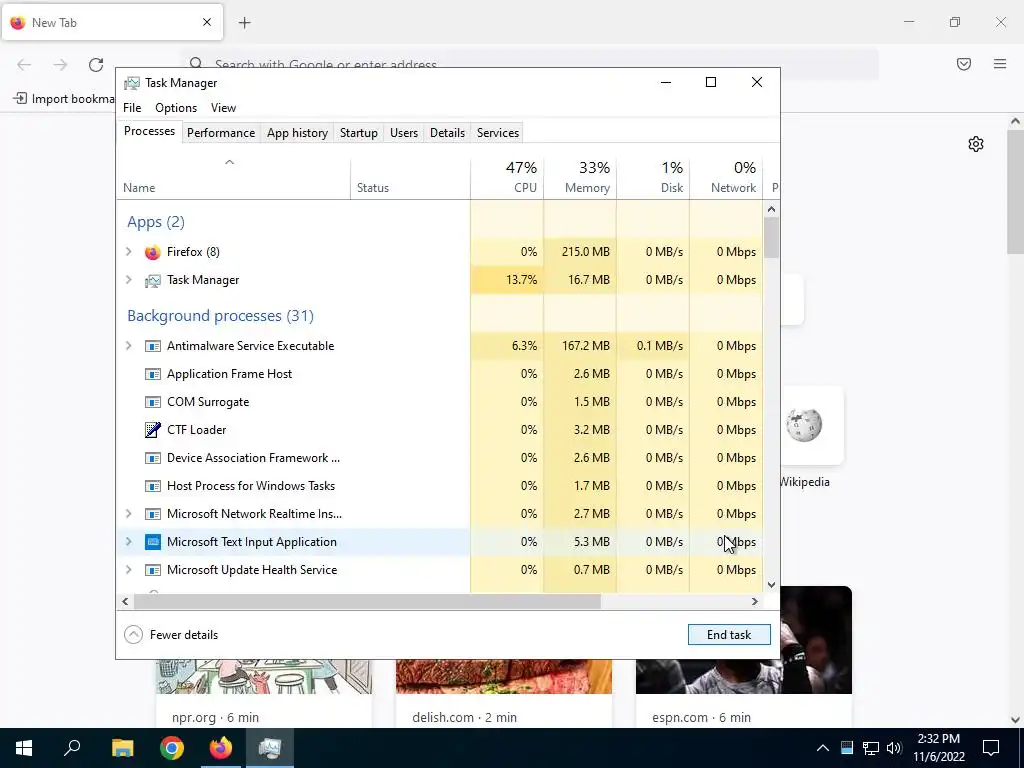This screenshot has width=1024, height=768.
Task: Switch to Firefox via taskbar icon
Action: click(221, 748)
